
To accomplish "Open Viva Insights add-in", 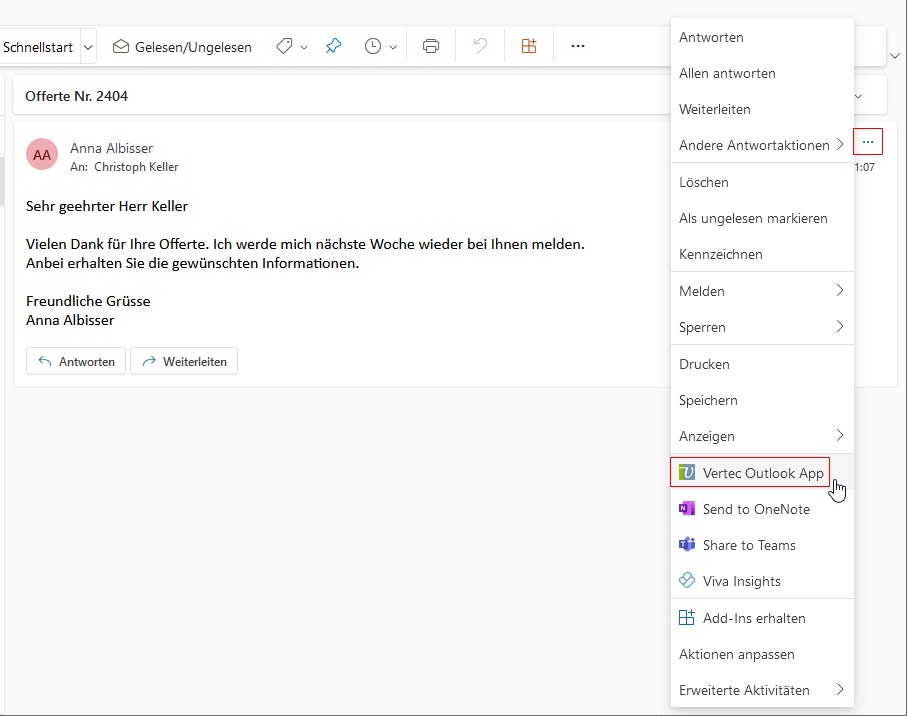I will tap(741, 581).
